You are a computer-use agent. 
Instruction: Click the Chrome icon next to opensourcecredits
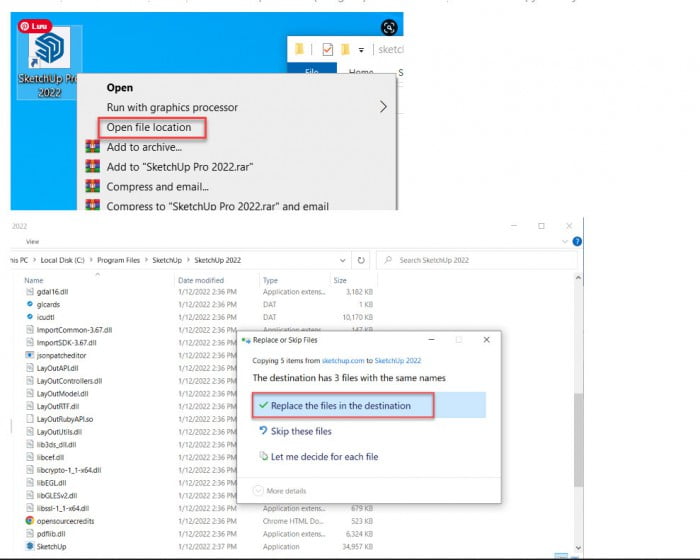tap(29, 521)
